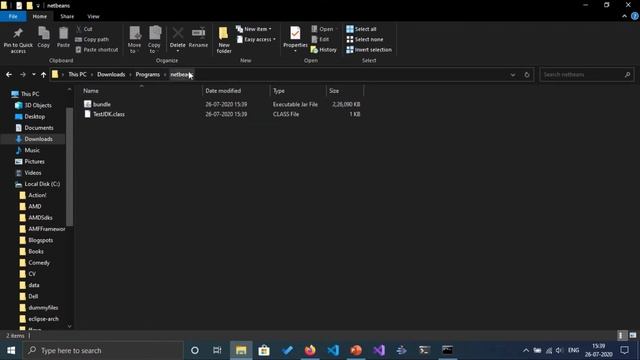The image size is (640, 360).
Task: Open Explorer help icon
Action: pos(635,16)
